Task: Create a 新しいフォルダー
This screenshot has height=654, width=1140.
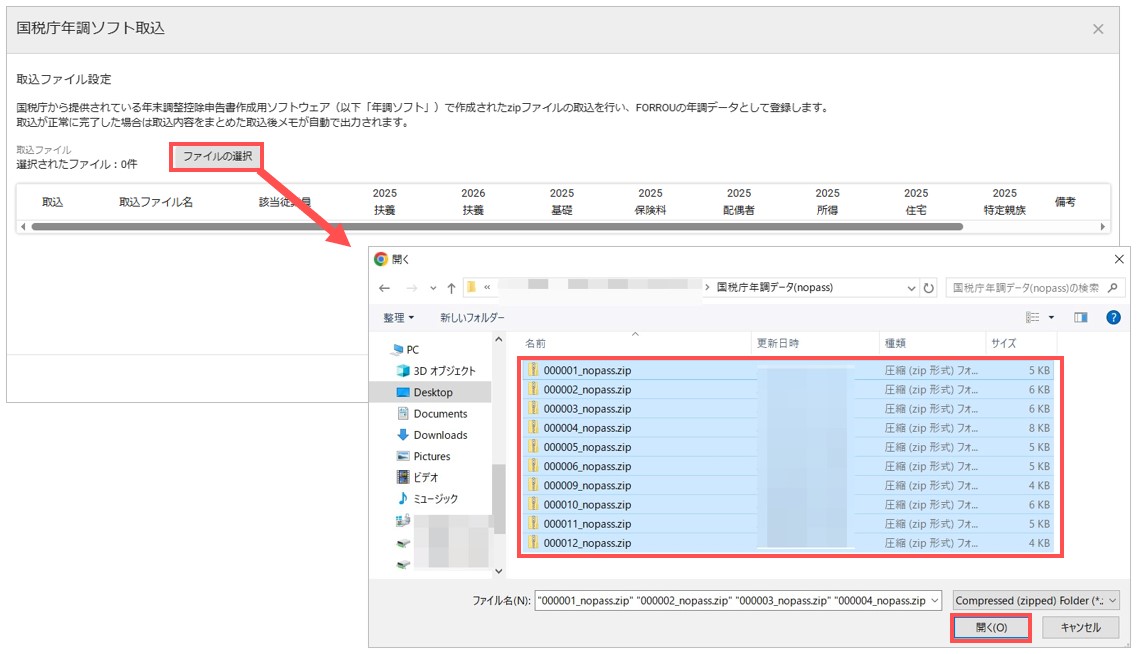Action: pos(472,318)
